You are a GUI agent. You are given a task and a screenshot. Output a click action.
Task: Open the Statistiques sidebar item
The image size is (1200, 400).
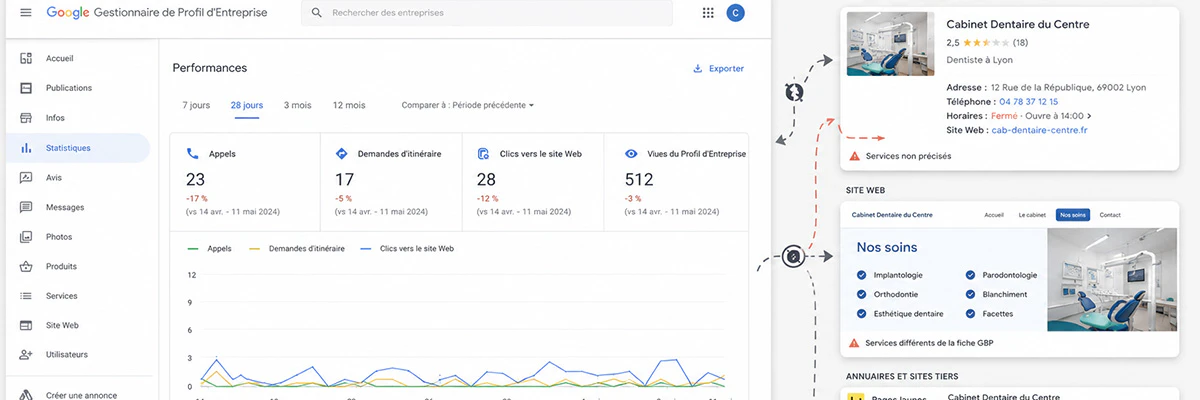[78, 148]
